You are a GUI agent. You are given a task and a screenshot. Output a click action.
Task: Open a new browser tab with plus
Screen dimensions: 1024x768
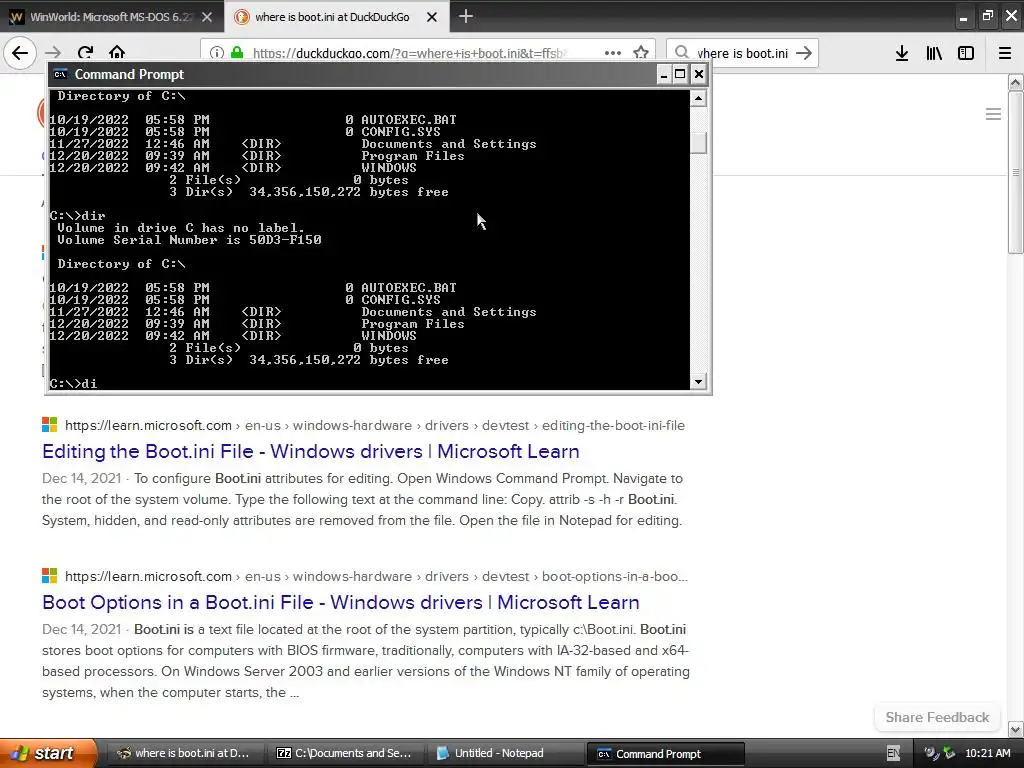(x=466, y=16)
